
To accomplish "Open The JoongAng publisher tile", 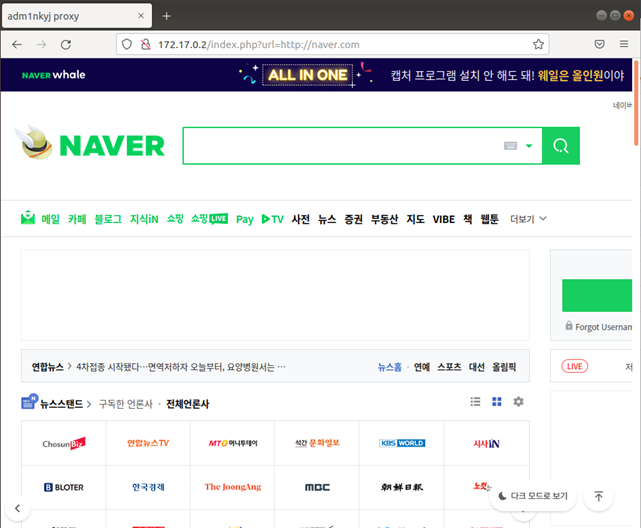I will point(233,487).
